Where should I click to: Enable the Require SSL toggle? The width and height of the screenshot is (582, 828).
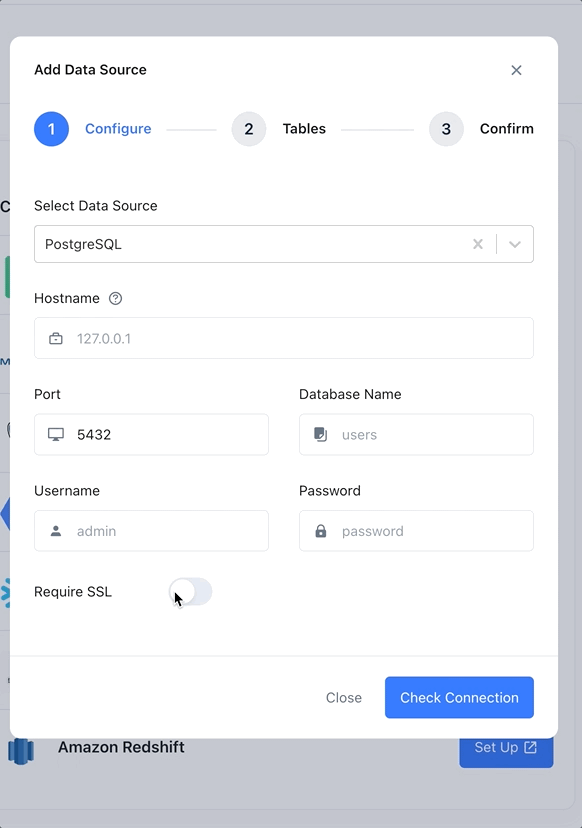[x=191, y=592]
